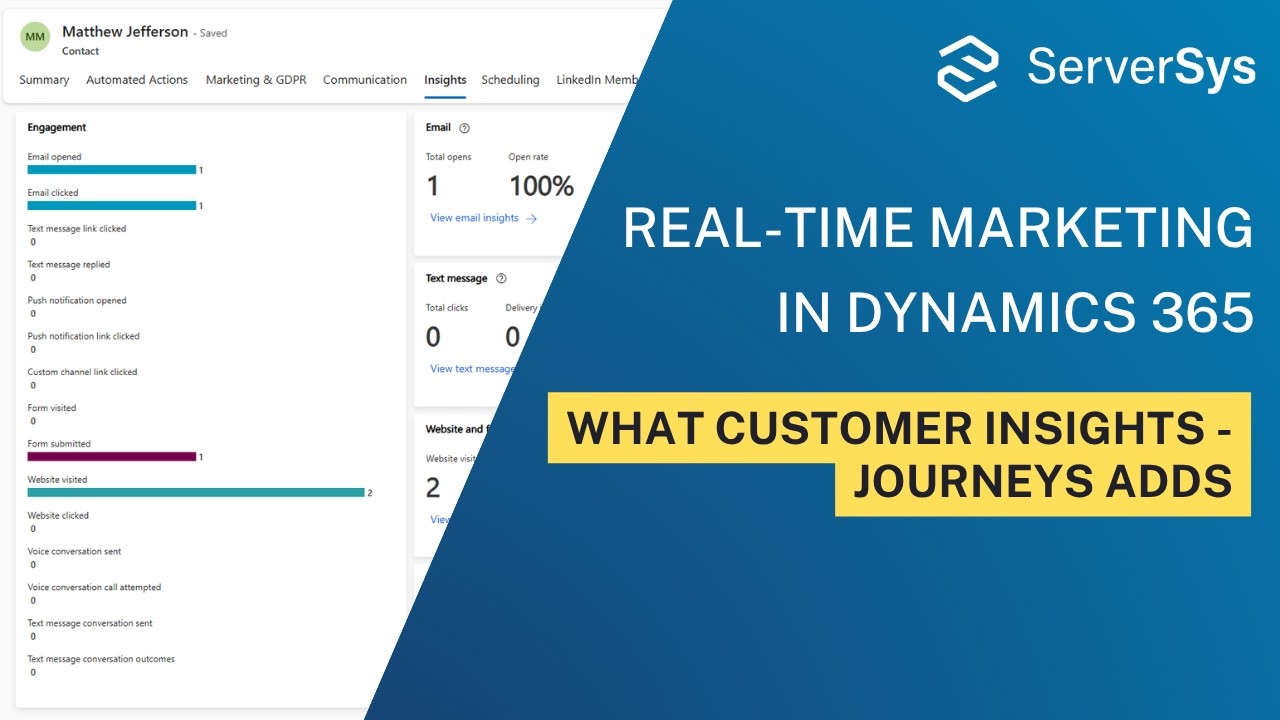Image resolution: width=1280 pixels, height=720 pixels.
Task: Click the Form visited label
Action: click(52, 408)
